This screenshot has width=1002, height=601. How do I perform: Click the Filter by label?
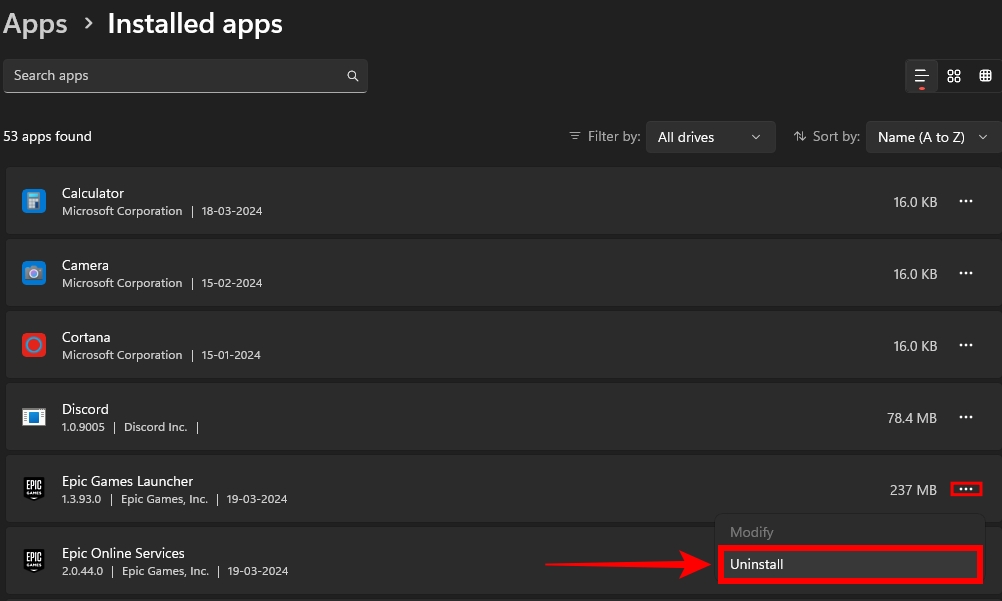pyautogui.click(x=613, y=136)
